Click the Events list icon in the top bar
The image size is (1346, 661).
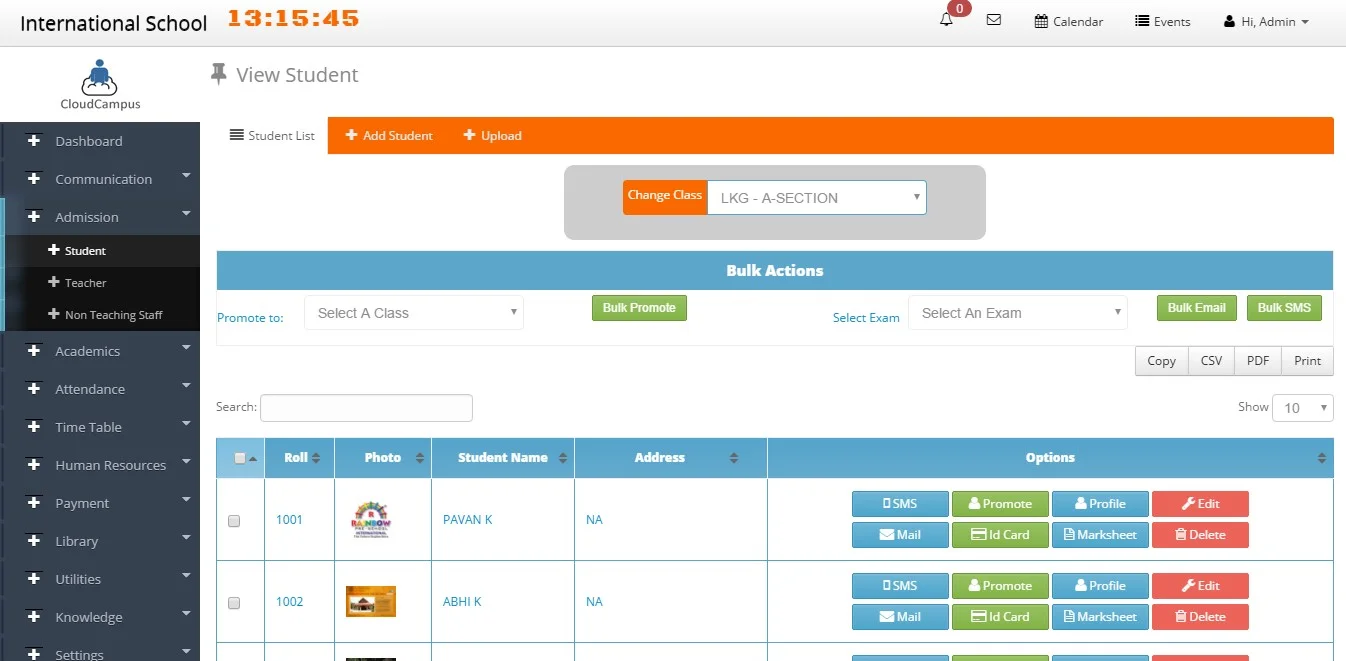point(1142,21)
